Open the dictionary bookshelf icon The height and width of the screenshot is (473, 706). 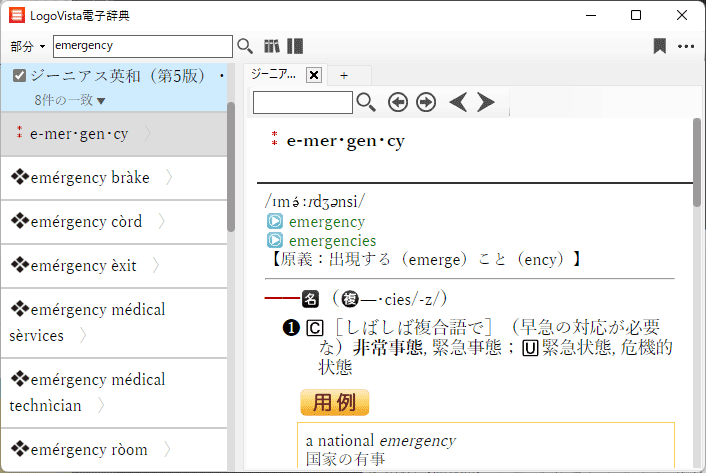coord(272,46)
